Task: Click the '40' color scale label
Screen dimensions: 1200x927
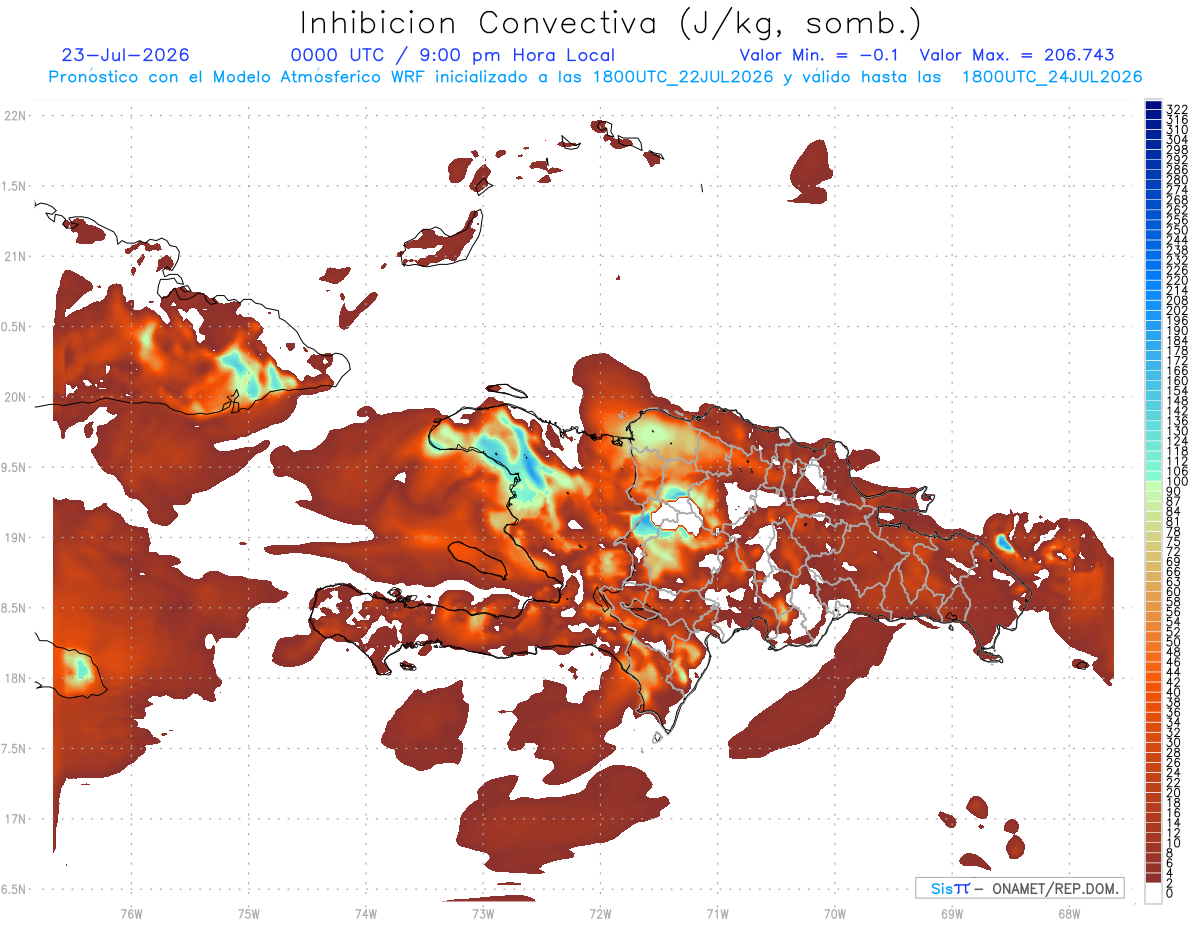Action: pos(1173,692)
